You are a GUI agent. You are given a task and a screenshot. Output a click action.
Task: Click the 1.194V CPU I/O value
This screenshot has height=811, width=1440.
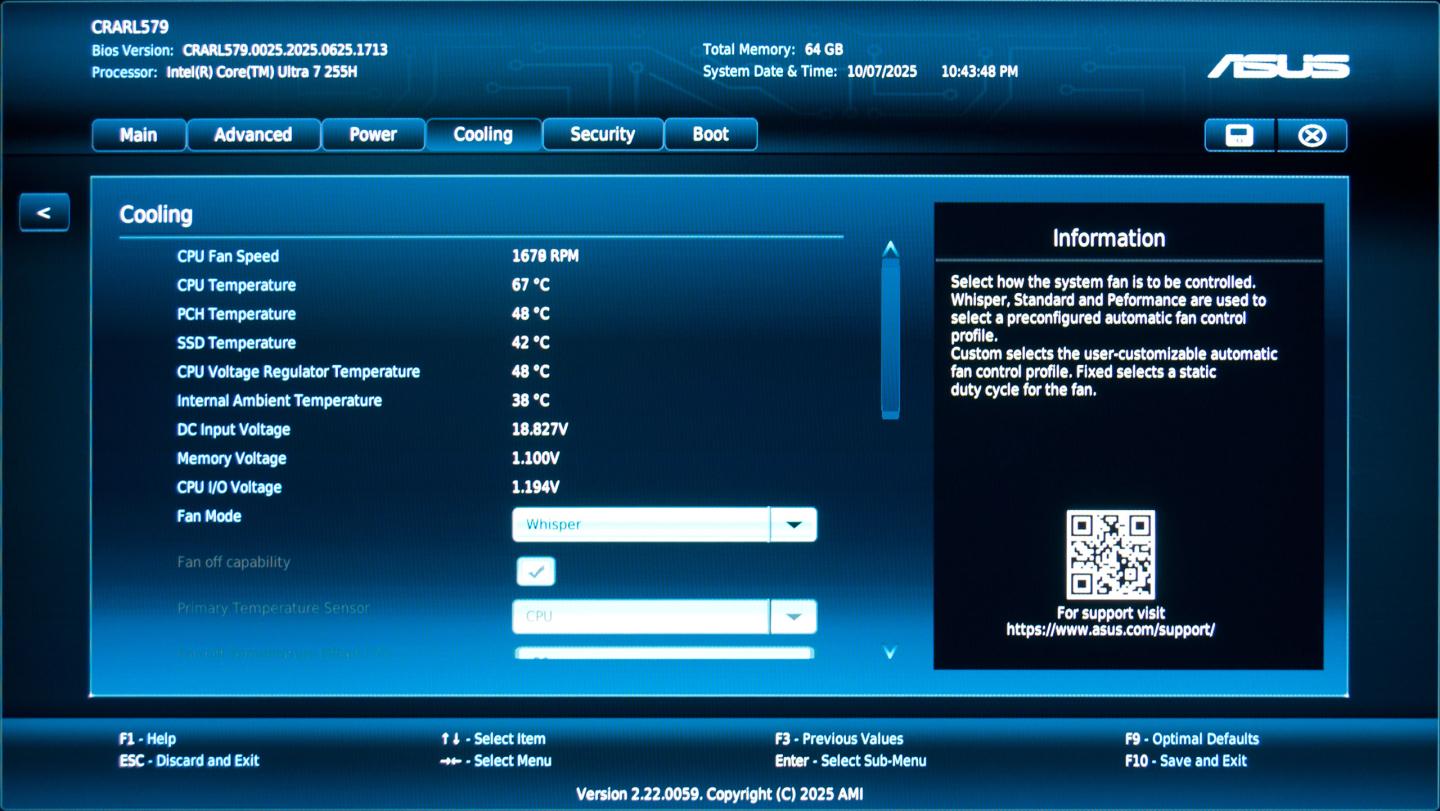[535, 488]
